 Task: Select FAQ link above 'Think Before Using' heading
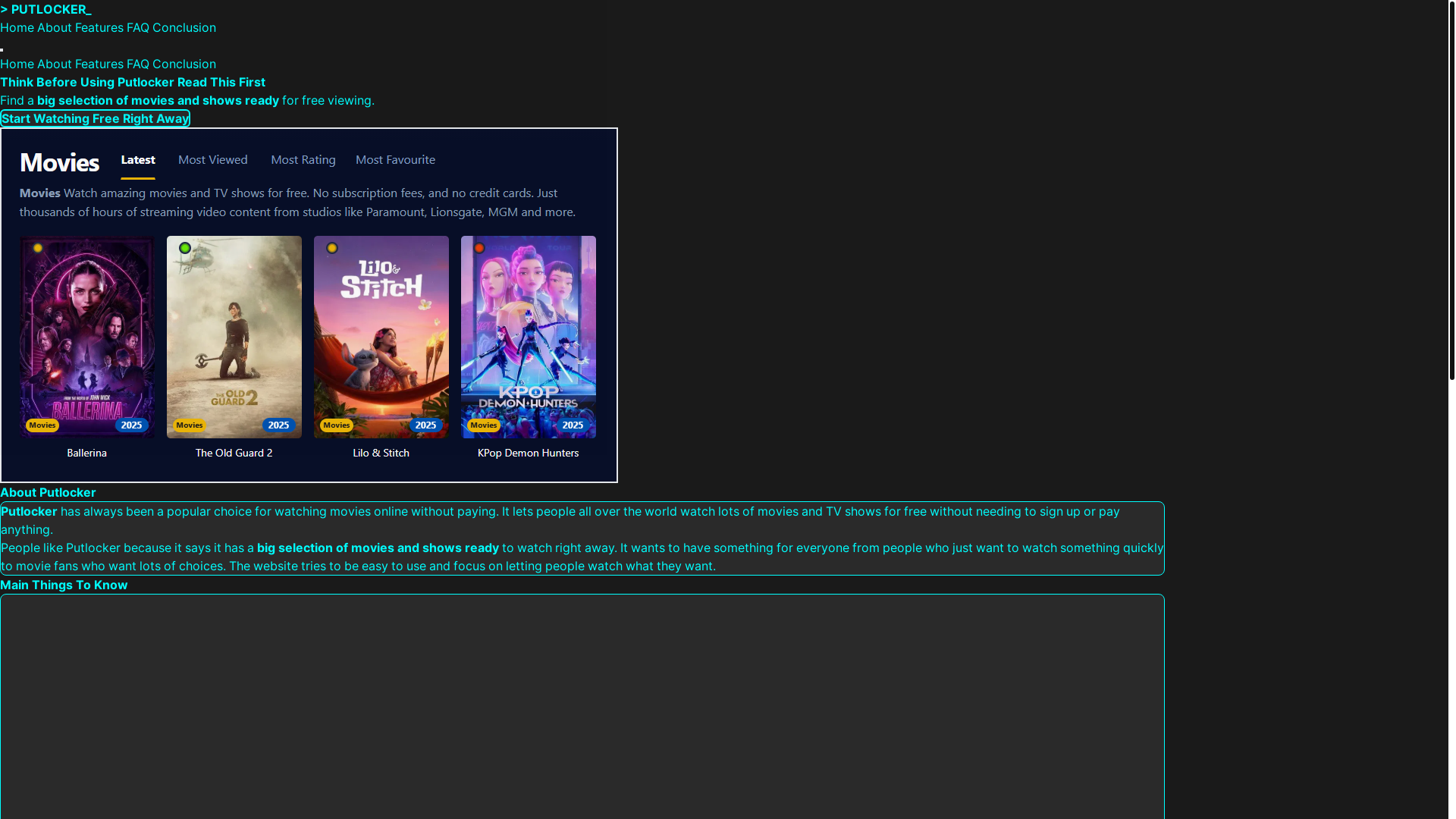point(138,64)
